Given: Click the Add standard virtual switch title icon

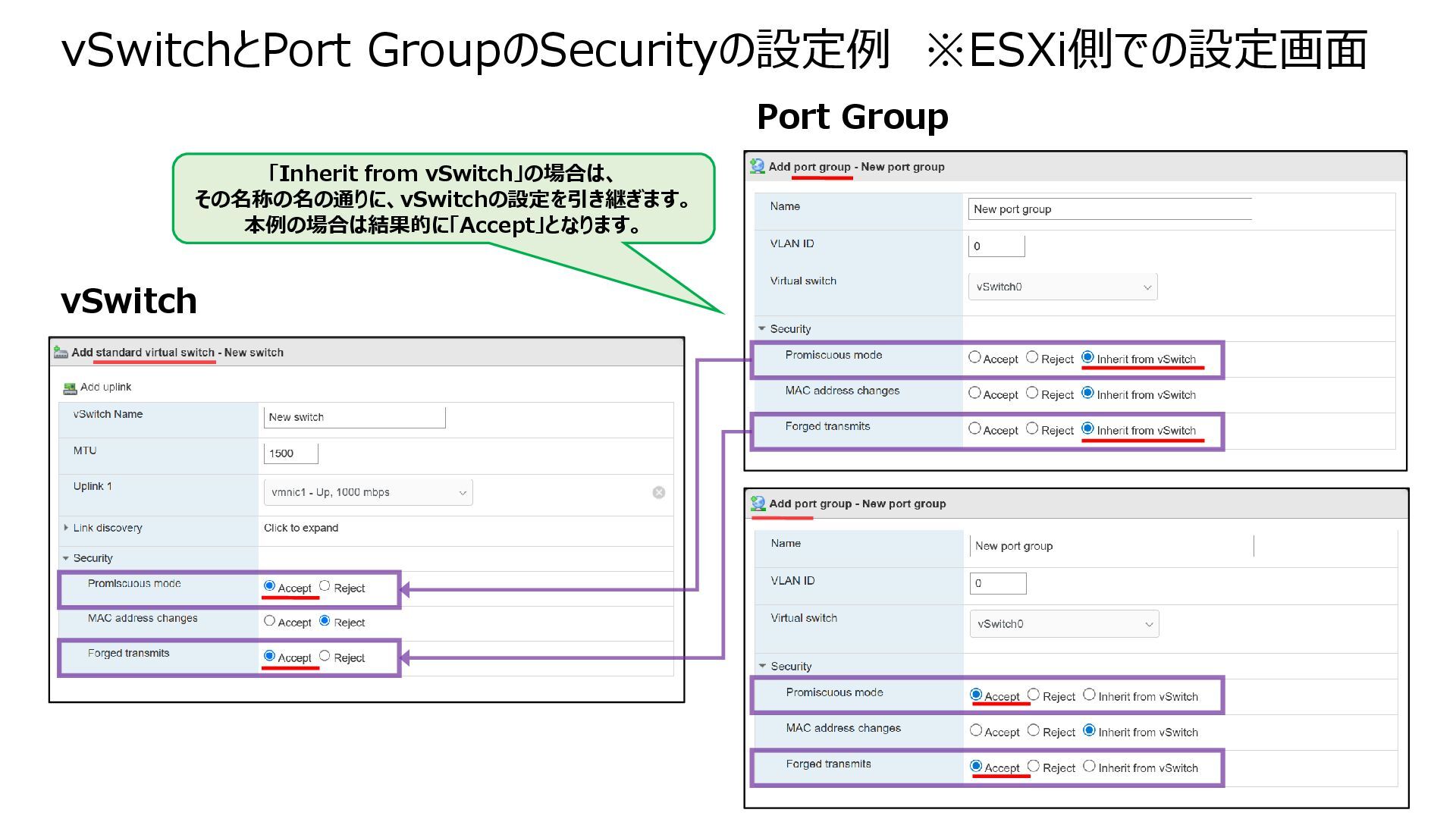Looking at the screenshot, I should (x=61, y=352).
